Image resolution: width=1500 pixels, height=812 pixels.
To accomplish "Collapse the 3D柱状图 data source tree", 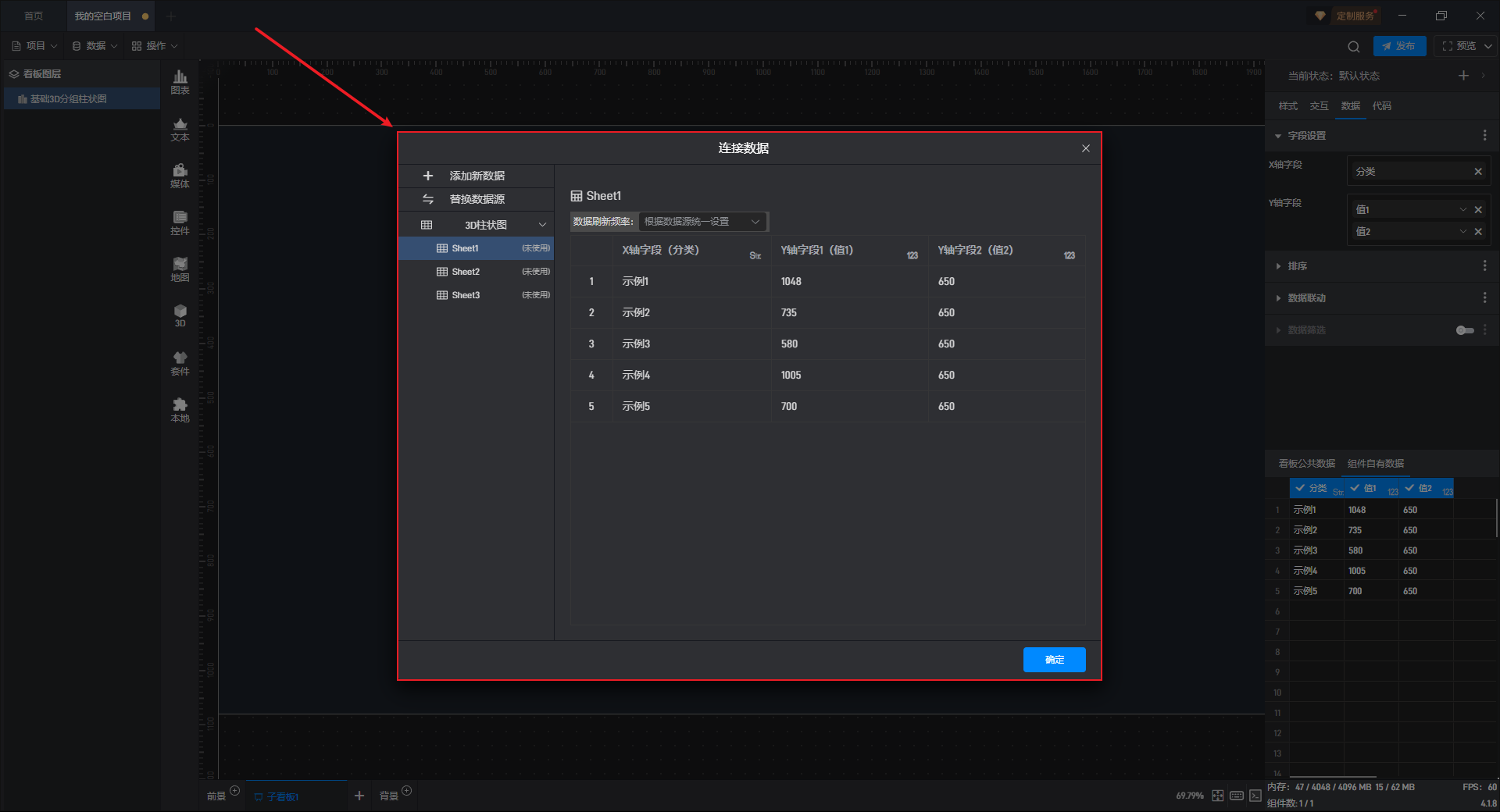I will click(x=542, y=225).
